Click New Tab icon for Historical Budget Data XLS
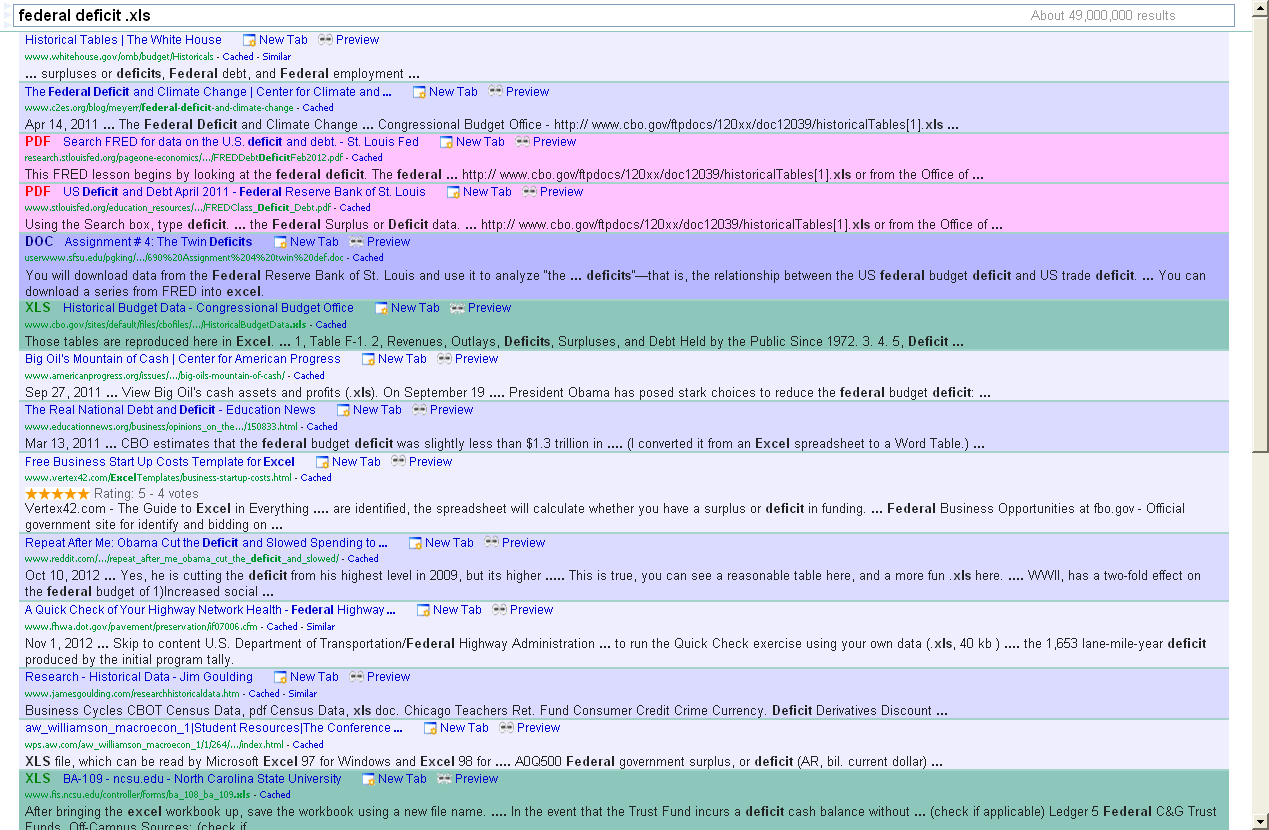The image size is (1269, 830). pyautogui.click(x=382, y=308)
